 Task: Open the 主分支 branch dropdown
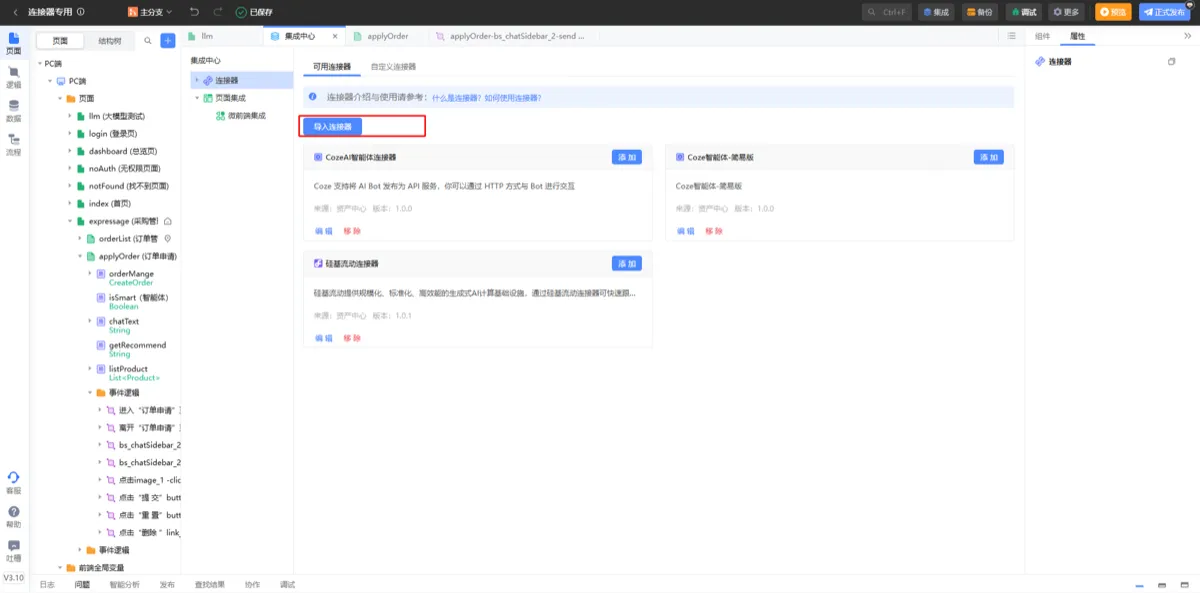click(150, 12)
